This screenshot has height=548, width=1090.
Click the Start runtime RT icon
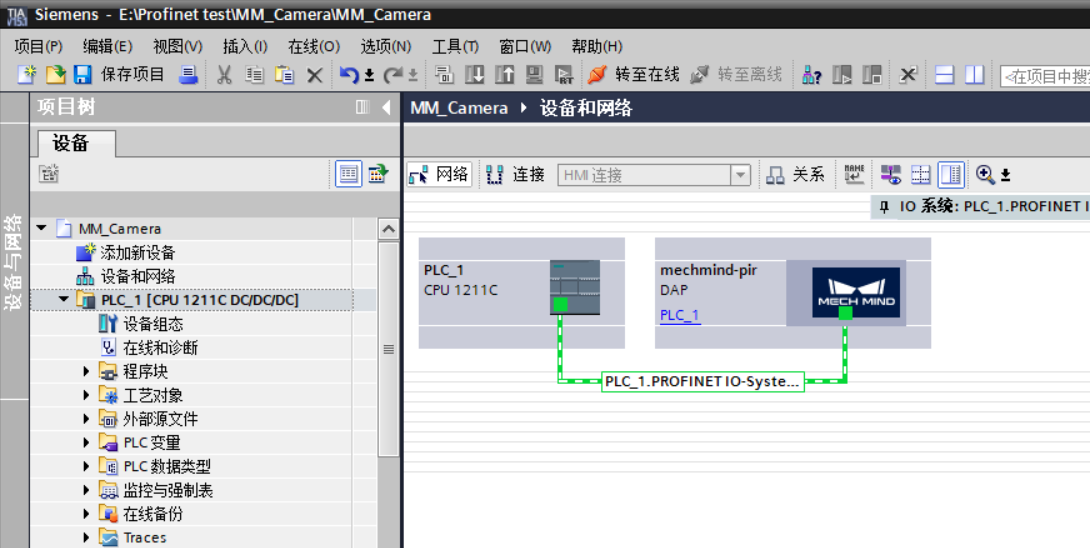pyautogui.click(x=564, y=74)
